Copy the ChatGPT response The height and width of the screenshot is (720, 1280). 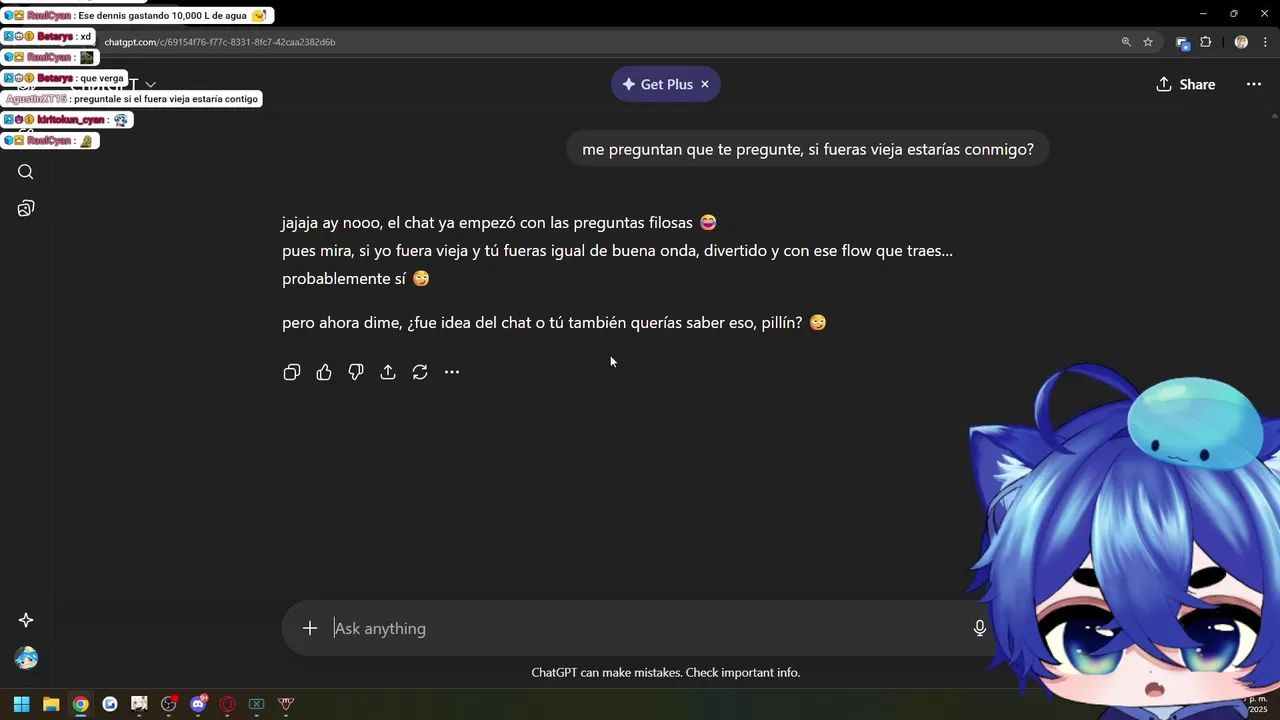tap(292, 372)
